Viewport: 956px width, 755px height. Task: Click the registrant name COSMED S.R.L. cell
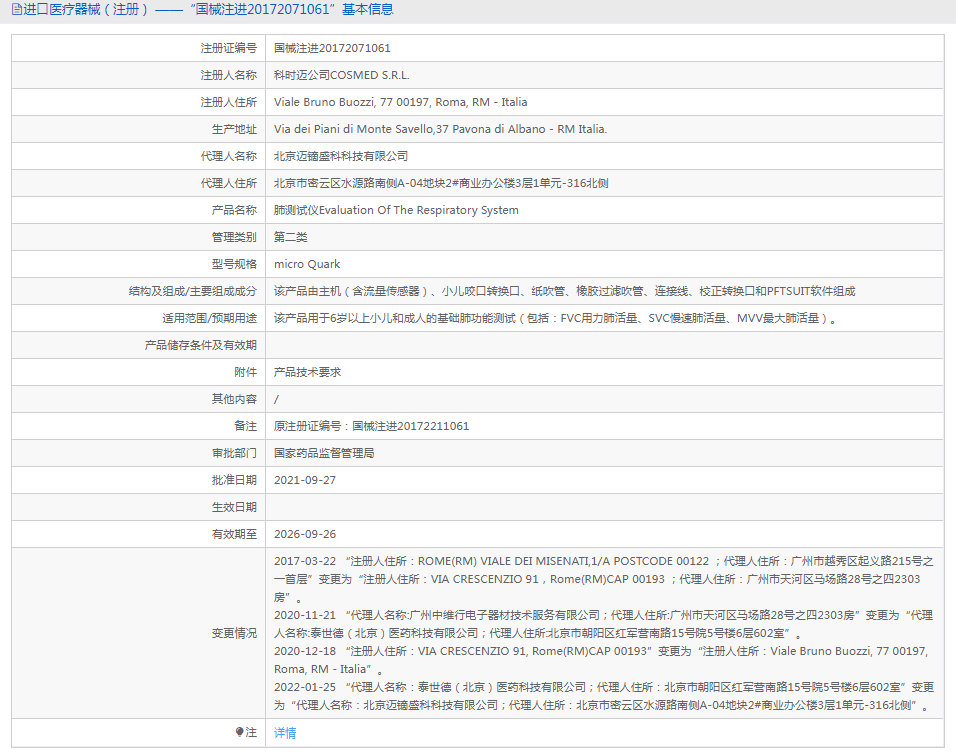[x=341, y=75]
